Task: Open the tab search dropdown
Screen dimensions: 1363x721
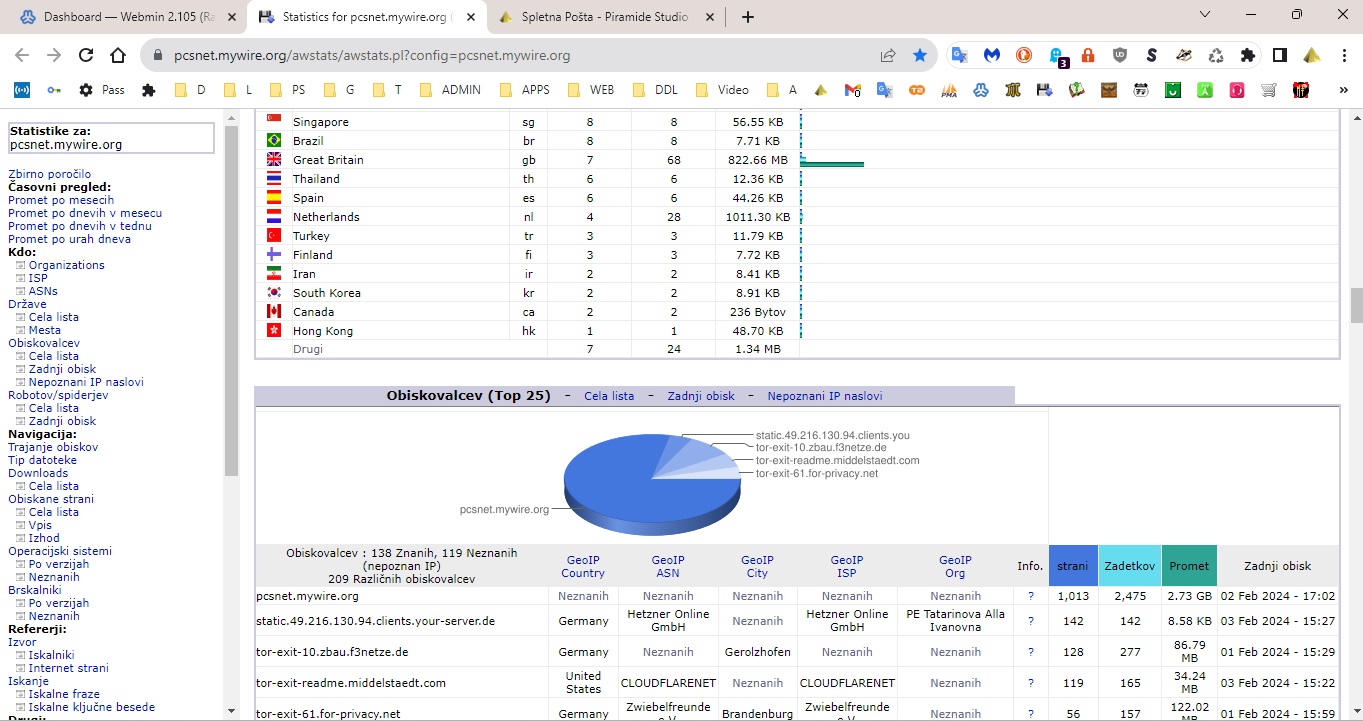Action: [1205, 15]
